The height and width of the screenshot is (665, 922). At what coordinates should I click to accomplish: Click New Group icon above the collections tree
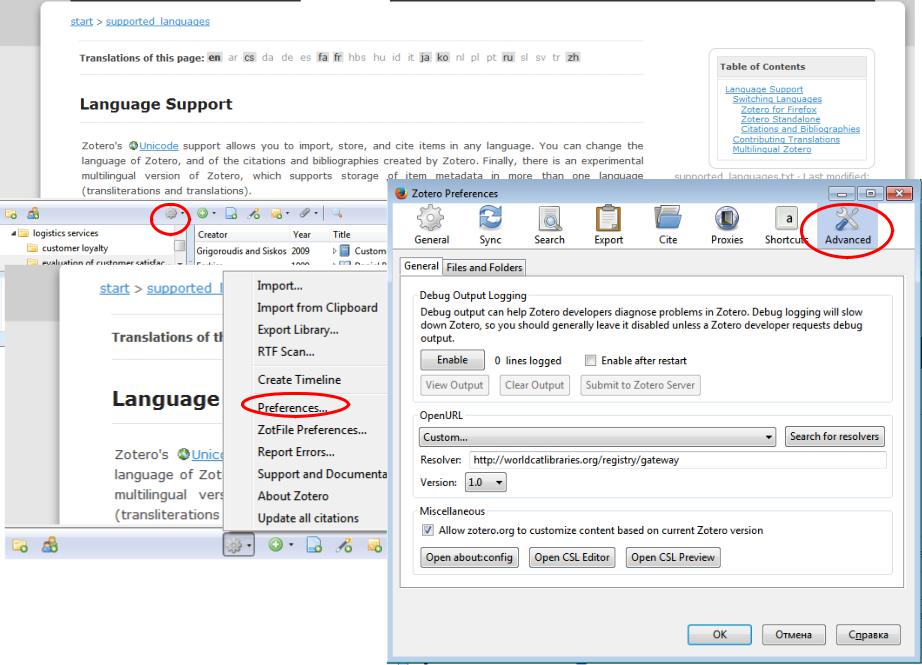click(34, 213)
